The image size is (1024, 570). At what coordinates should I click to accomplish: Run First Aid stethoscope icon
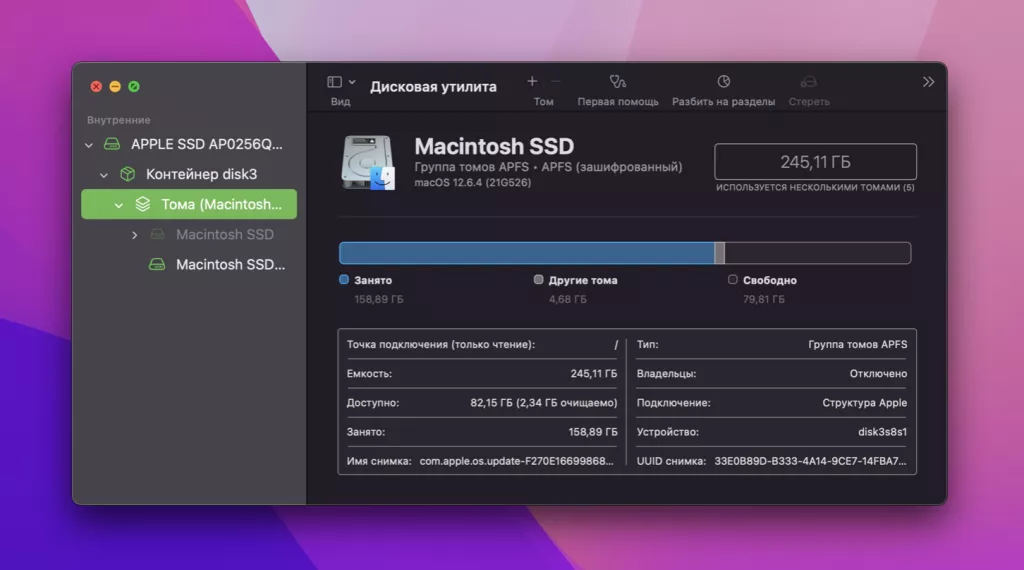tap(618, 82)
